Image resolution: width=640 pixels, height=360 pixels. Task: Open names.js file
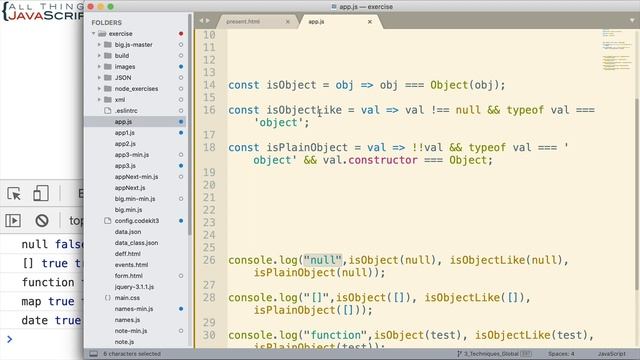tap(127, 320)
